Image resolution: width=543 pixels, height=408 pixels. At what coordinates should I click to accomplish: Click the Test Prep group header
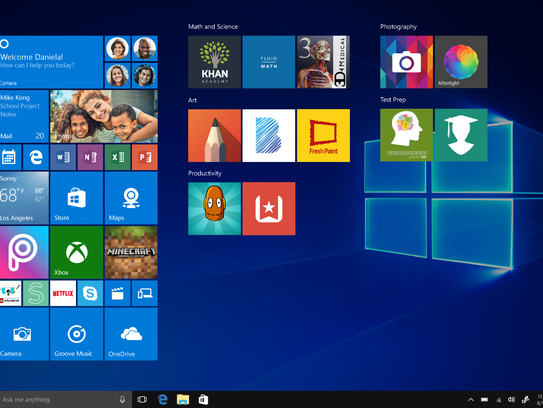pyautogui.click(x=393, y=100)
